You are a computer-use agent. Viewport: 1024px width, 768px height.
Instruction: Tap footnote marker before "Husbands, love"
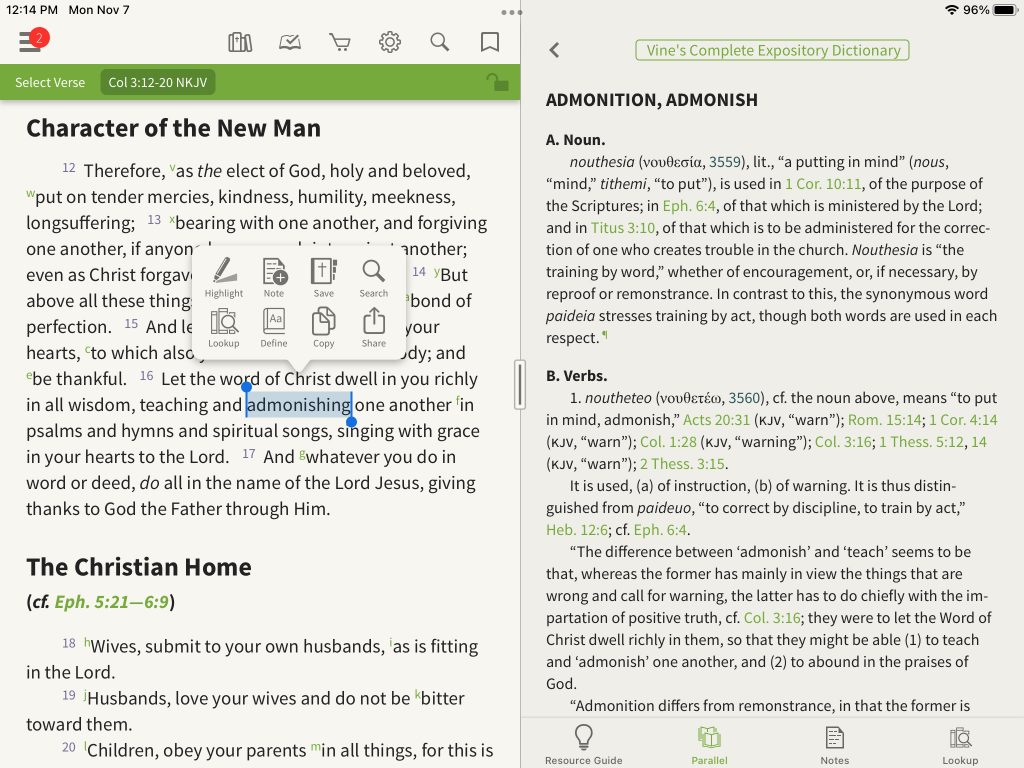tap(85, 696)
